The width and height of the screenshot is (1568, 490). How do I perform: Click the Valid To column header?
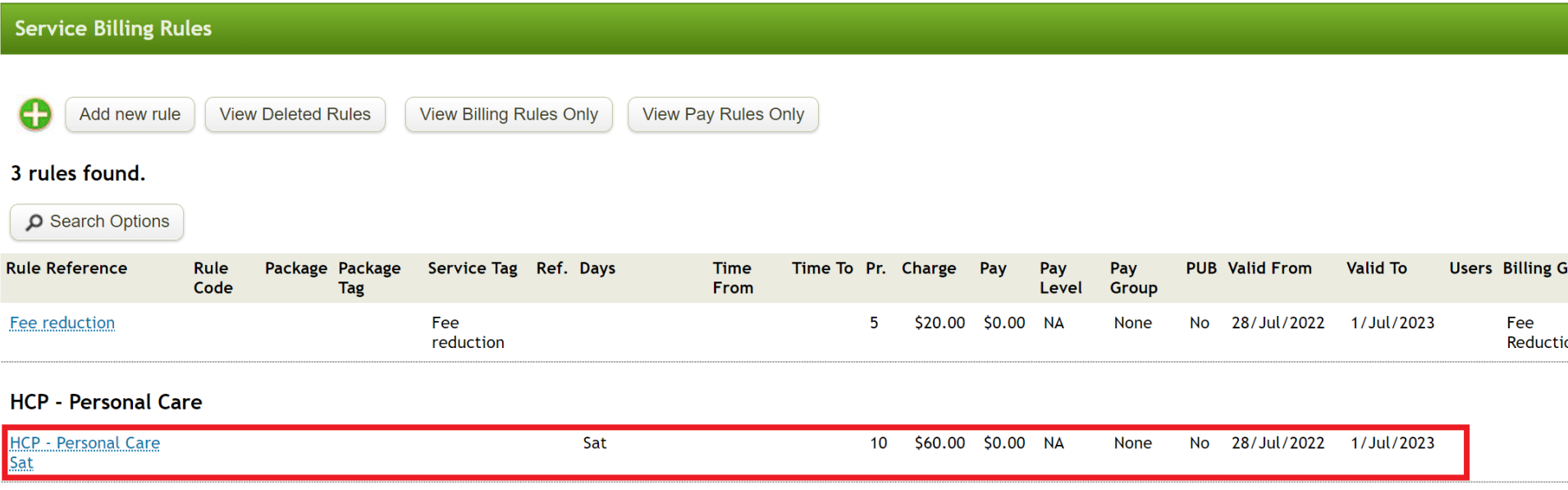point(1375,268)
